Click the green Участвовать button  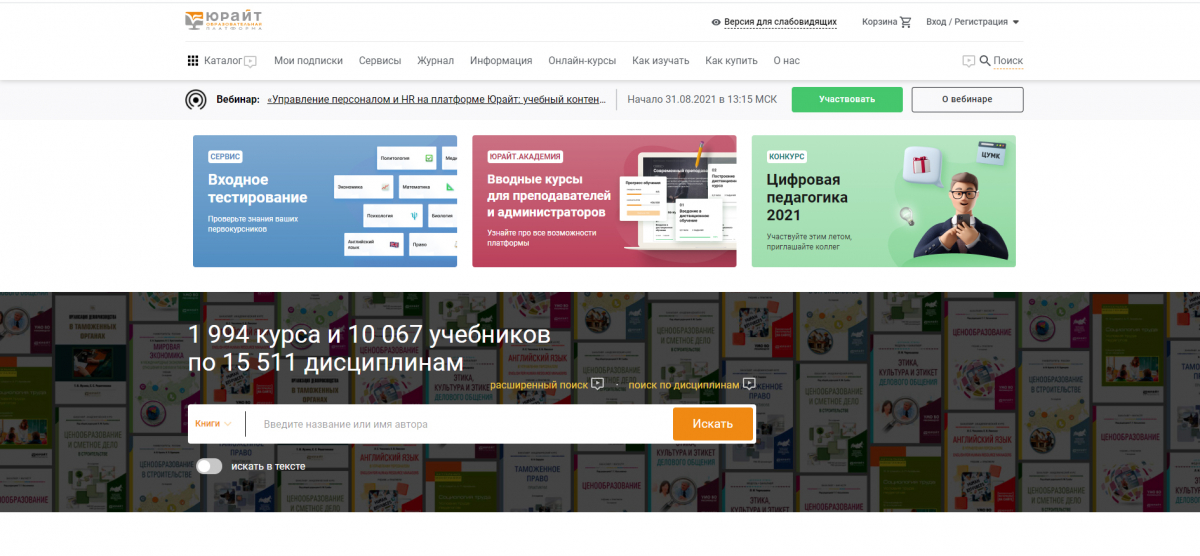tap(847, 100)
